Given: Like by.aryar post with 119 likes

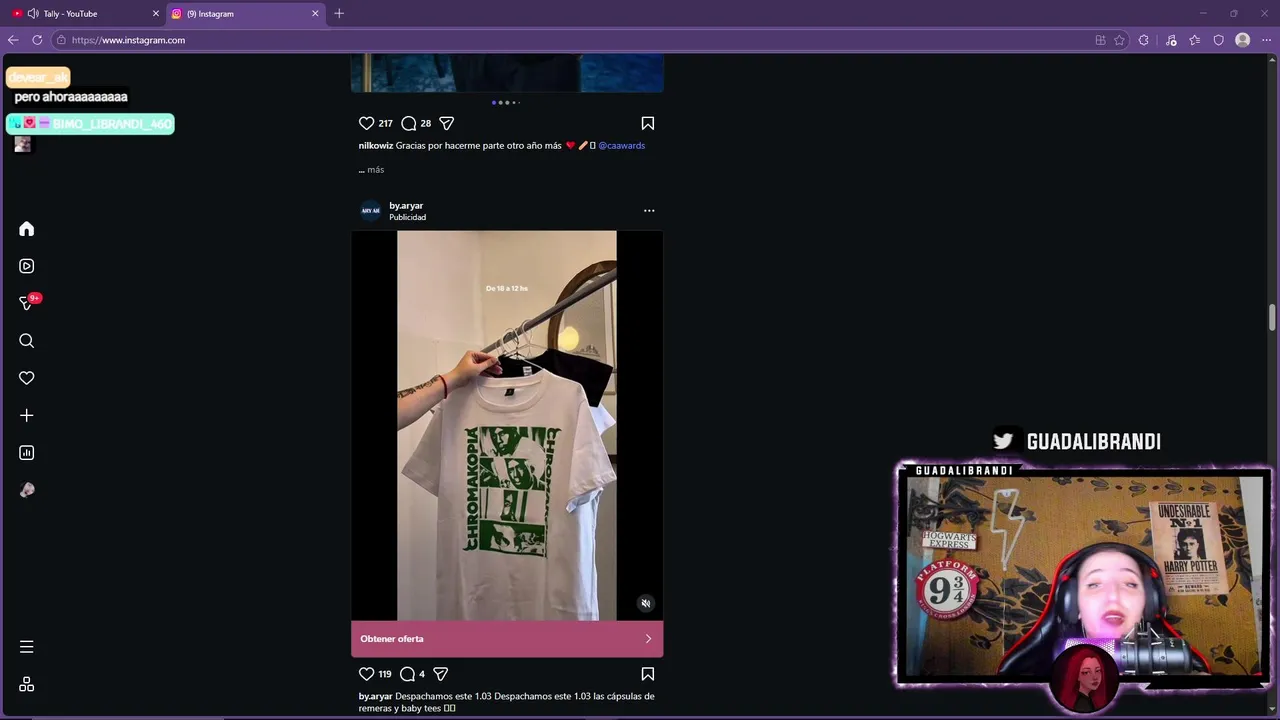Looking at the screenshot, I should [366, 674].
